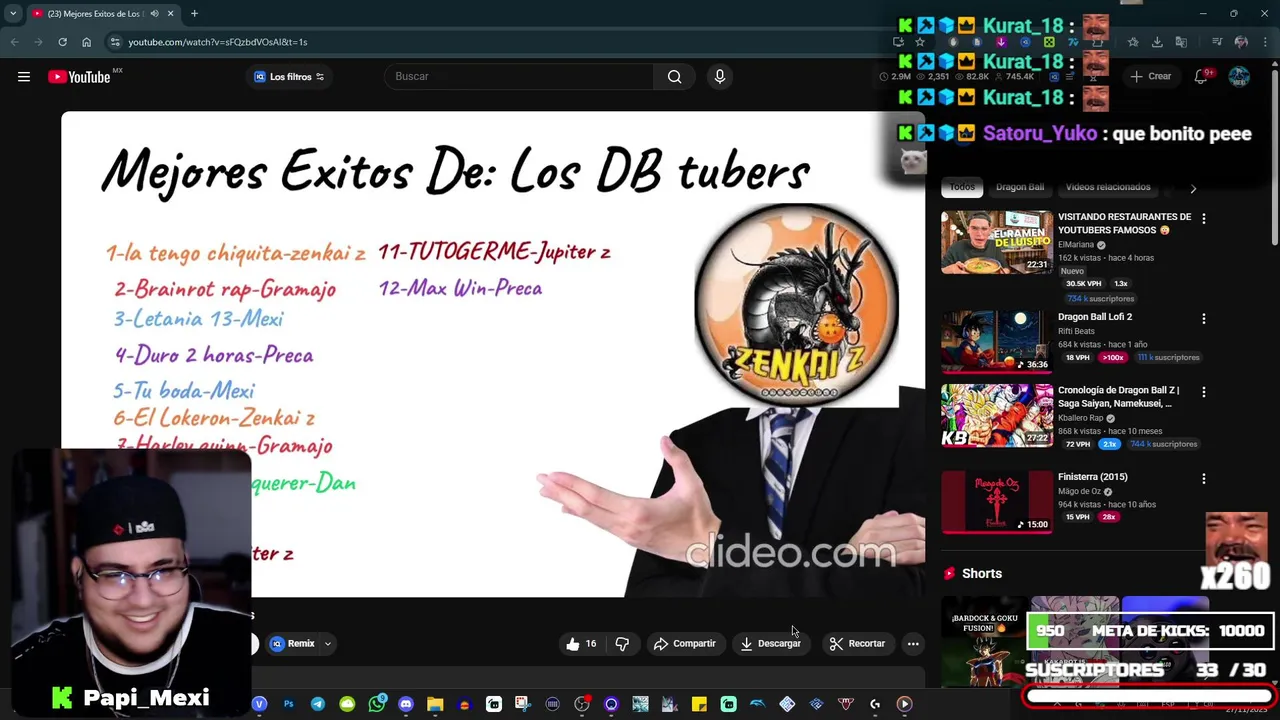This screenshot has width=1280, height=720.
Task: Open the Los filtros extension button
Action: point(289,77)
